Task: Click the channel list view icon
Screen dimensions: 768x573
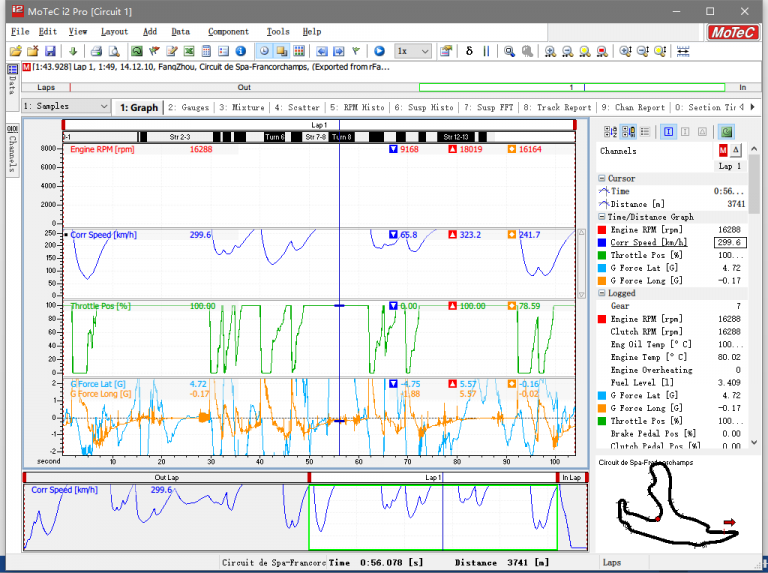Action: [x=645, y=131]
